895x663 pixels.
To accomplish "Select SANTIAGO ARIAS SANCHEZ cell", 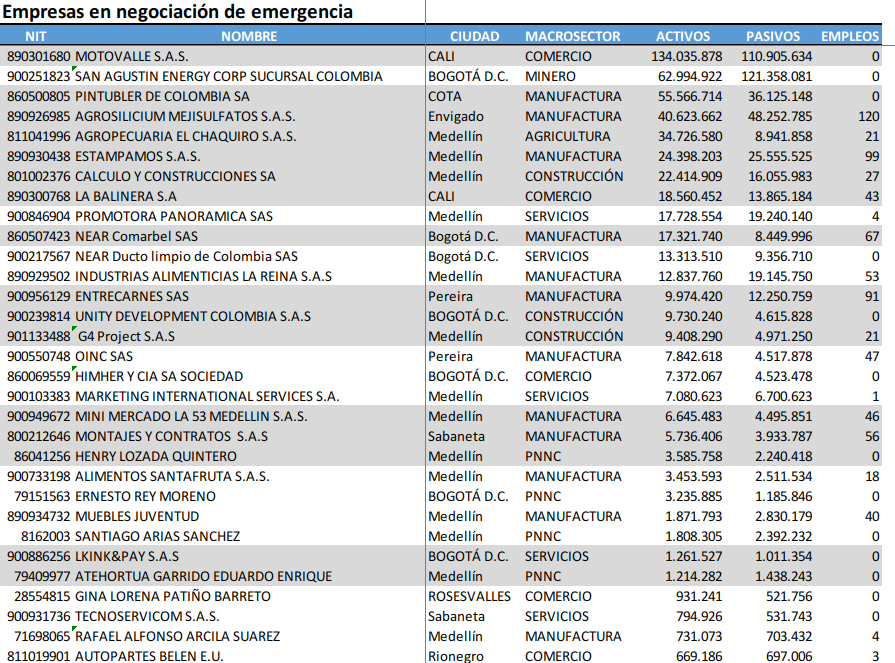I will tap(158, 536).
